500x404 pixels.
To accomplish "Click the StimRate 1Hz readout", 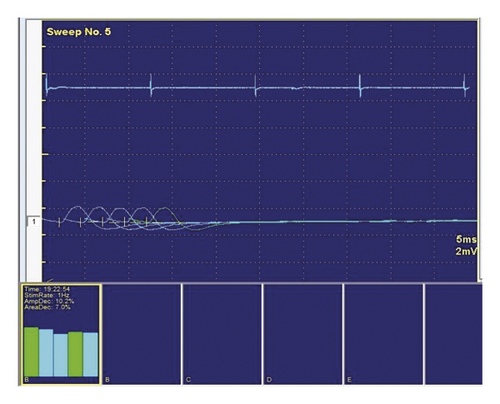I will (x=47, y=295).
